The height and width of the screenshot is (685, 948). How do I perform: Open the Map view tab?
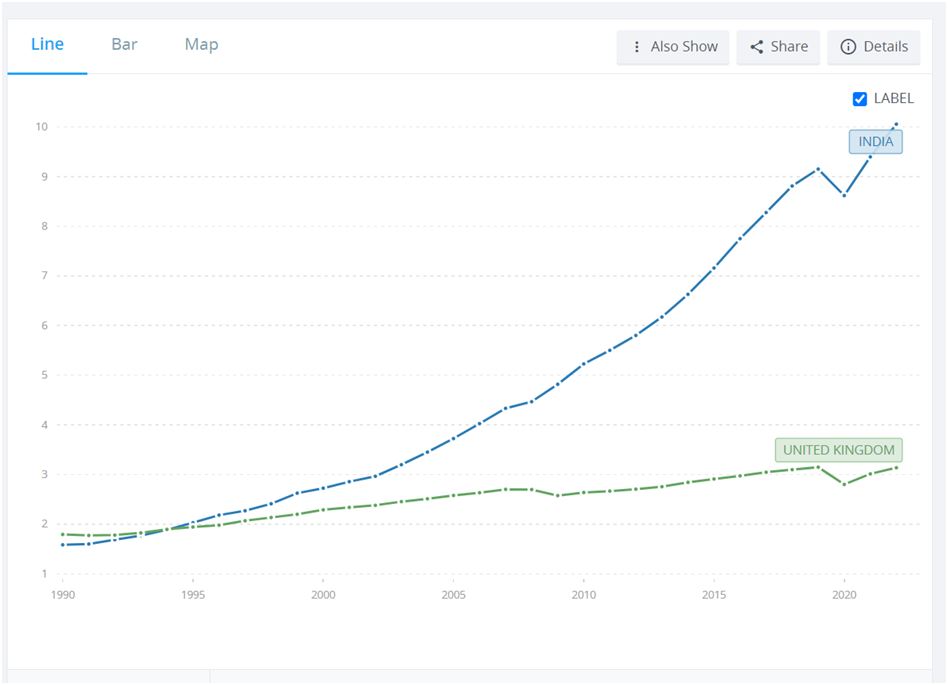[201, 45]
